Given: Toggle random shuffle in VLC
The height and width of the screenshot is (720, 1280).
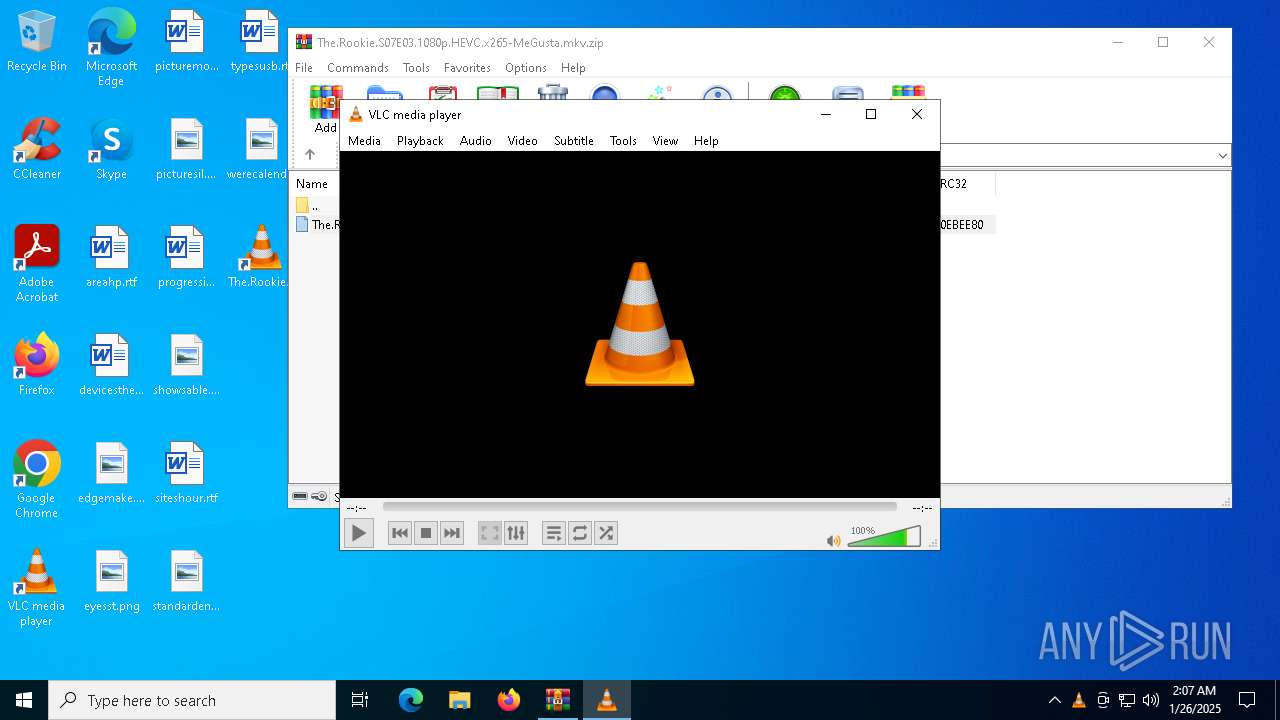Looking at the screenshot, I should pos(606,533).
